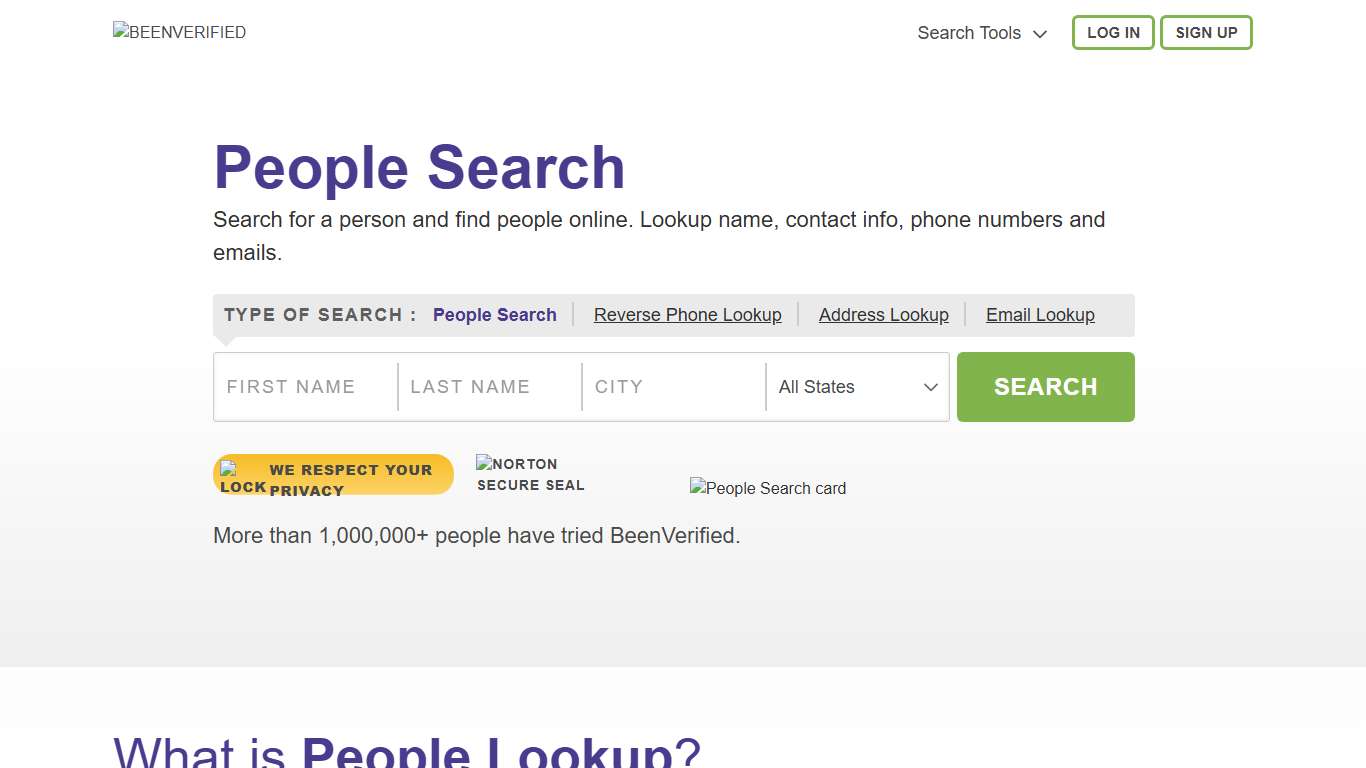
Task: Click the People Search card image
Action: pyautogui.click(x=767, y=488)
